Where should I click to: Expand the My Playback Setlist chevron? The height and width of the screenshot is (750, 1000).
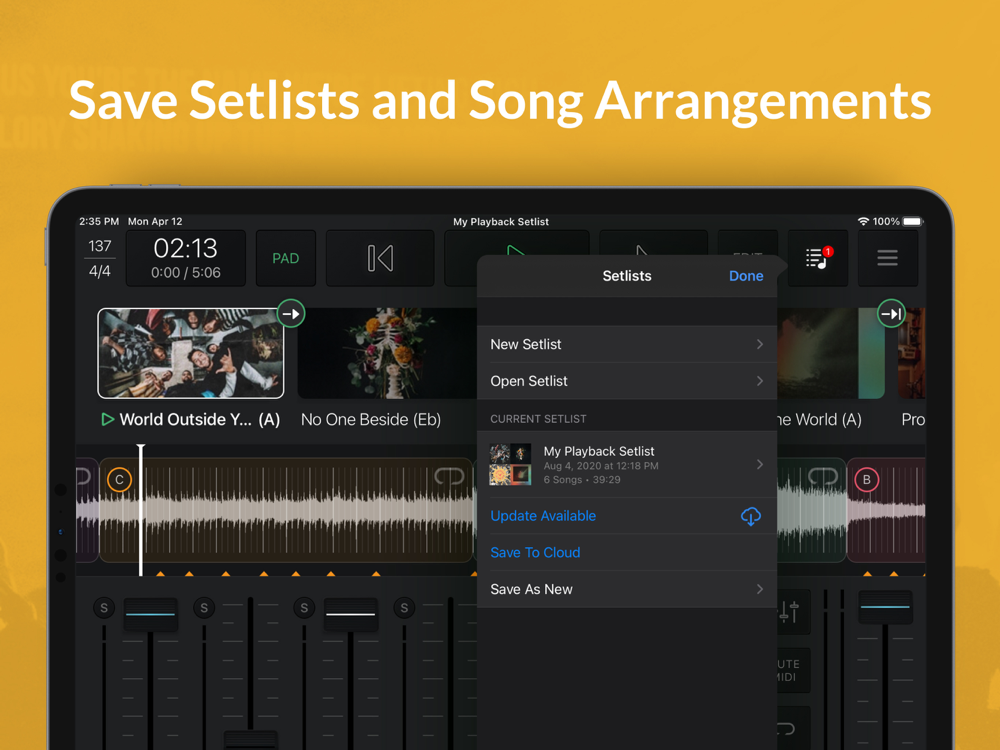pos(760,464)
